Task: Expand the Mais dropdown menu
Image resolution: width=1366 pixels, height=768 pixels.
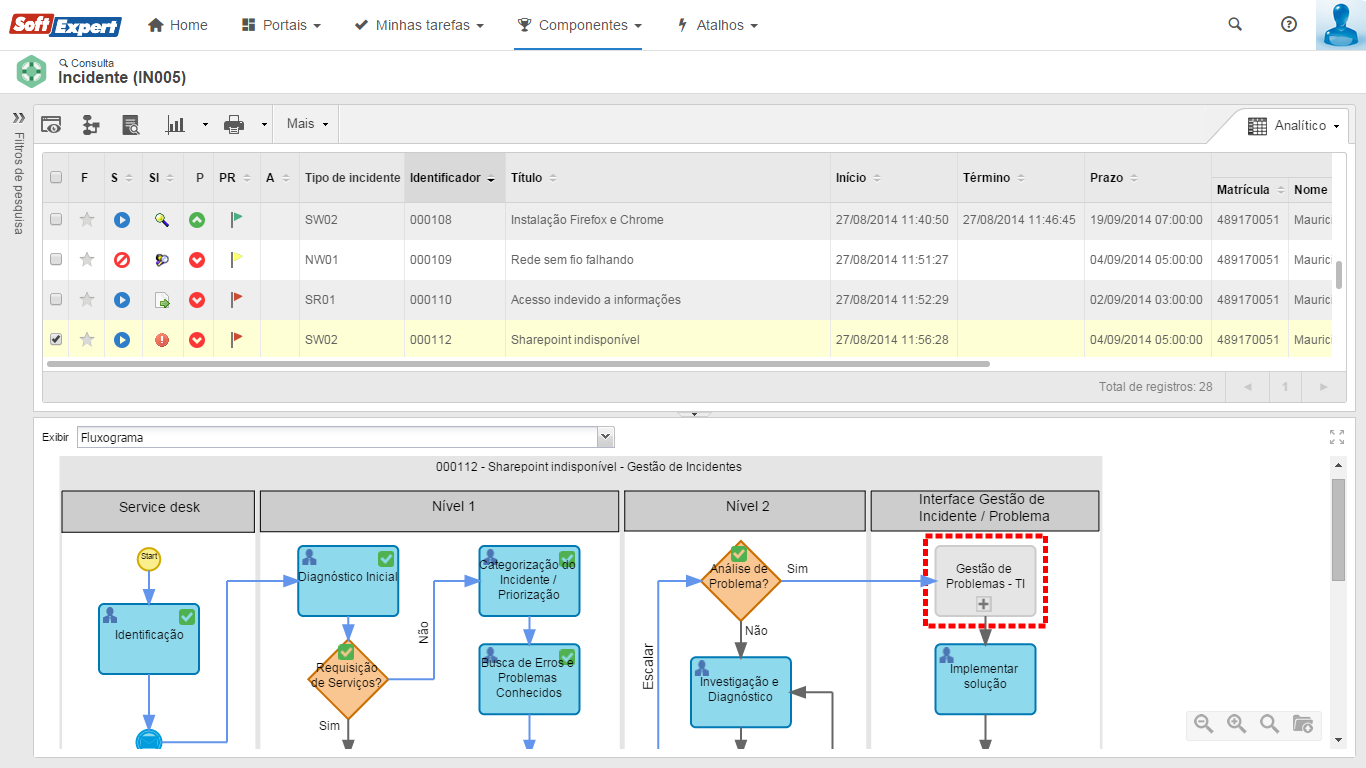Action: click(306, 124)
